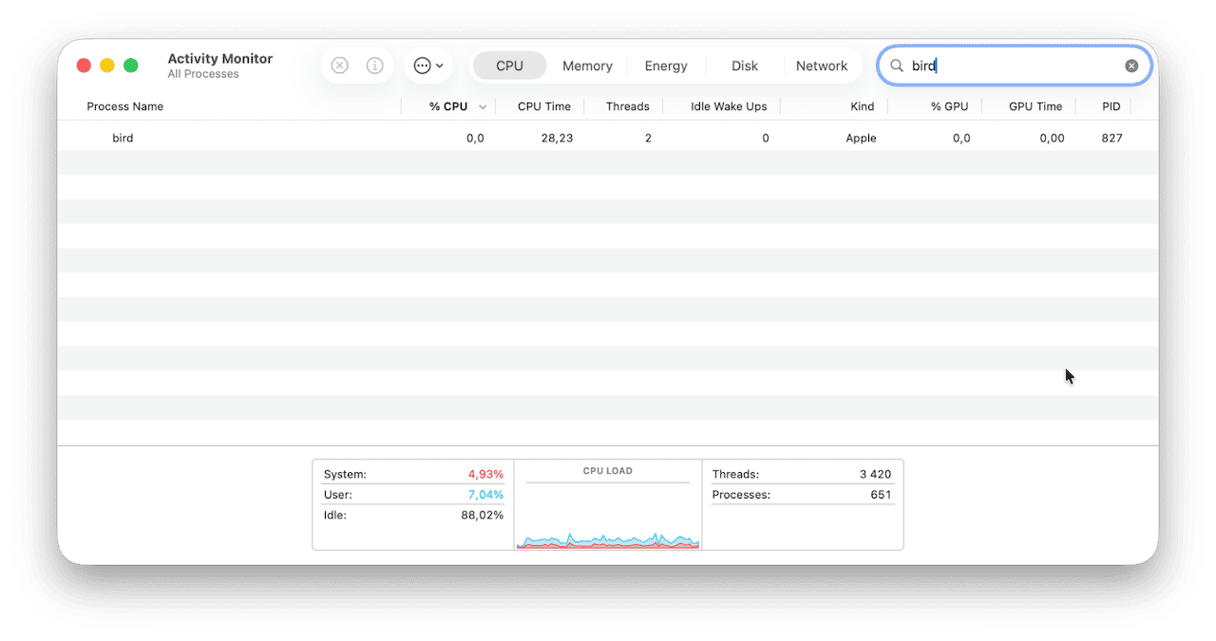1216x641 pixels.
Task: Click the magnifying glass search icon
Action: click(897, 66)
